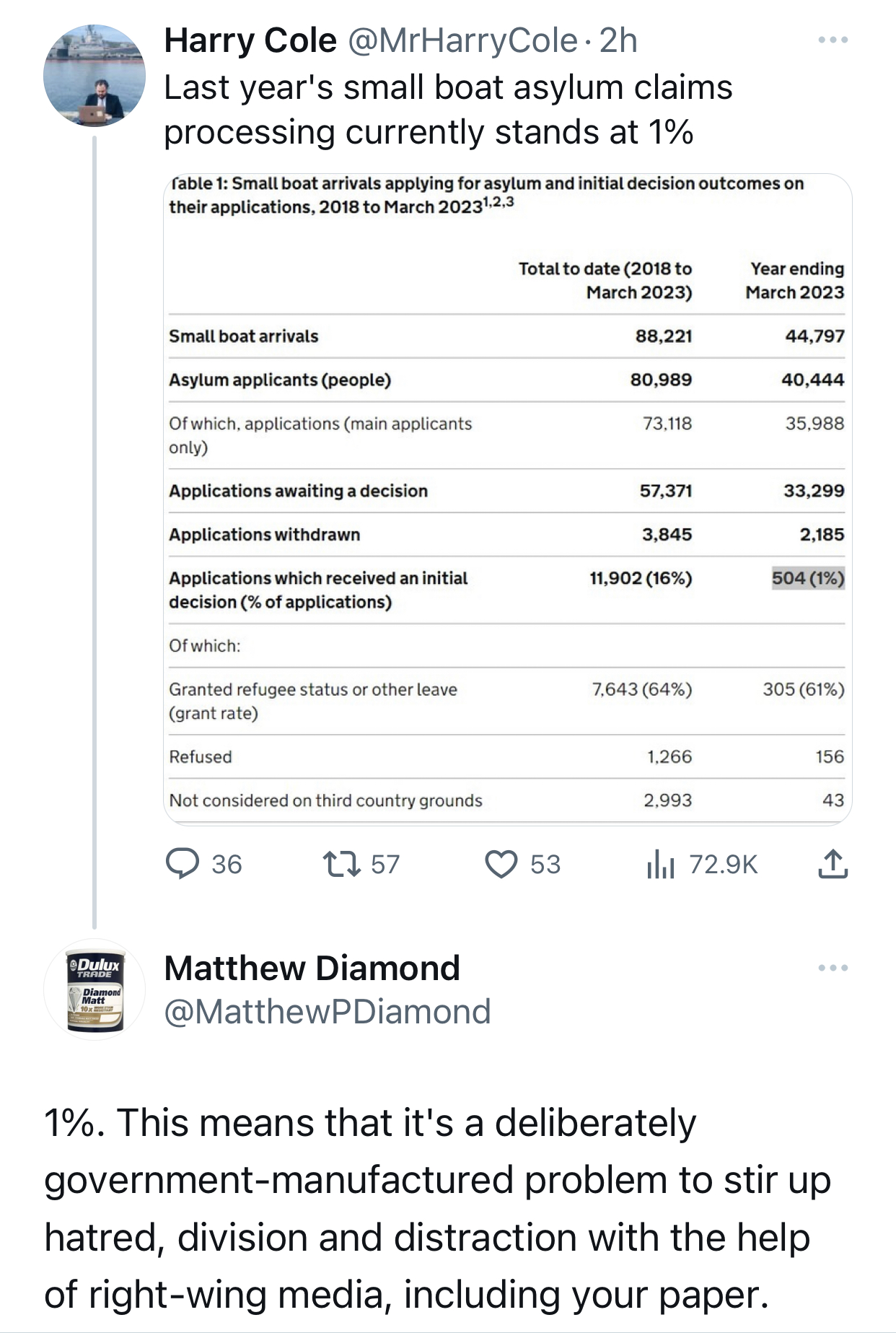The image size is (896, 1333).
Task: Click Matthew Diamond's display name
Action: tap(312, 968)
